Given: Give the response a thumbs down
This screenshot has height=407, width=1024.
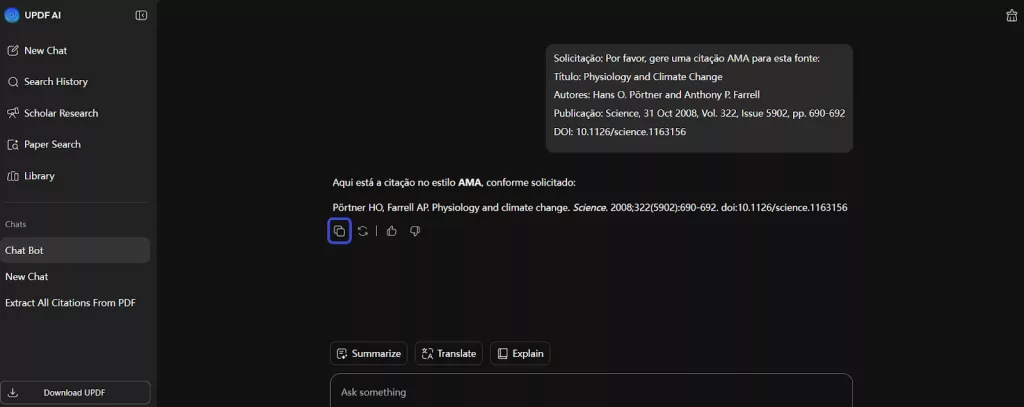Looking at the screenshot, I should click(415, 231).
